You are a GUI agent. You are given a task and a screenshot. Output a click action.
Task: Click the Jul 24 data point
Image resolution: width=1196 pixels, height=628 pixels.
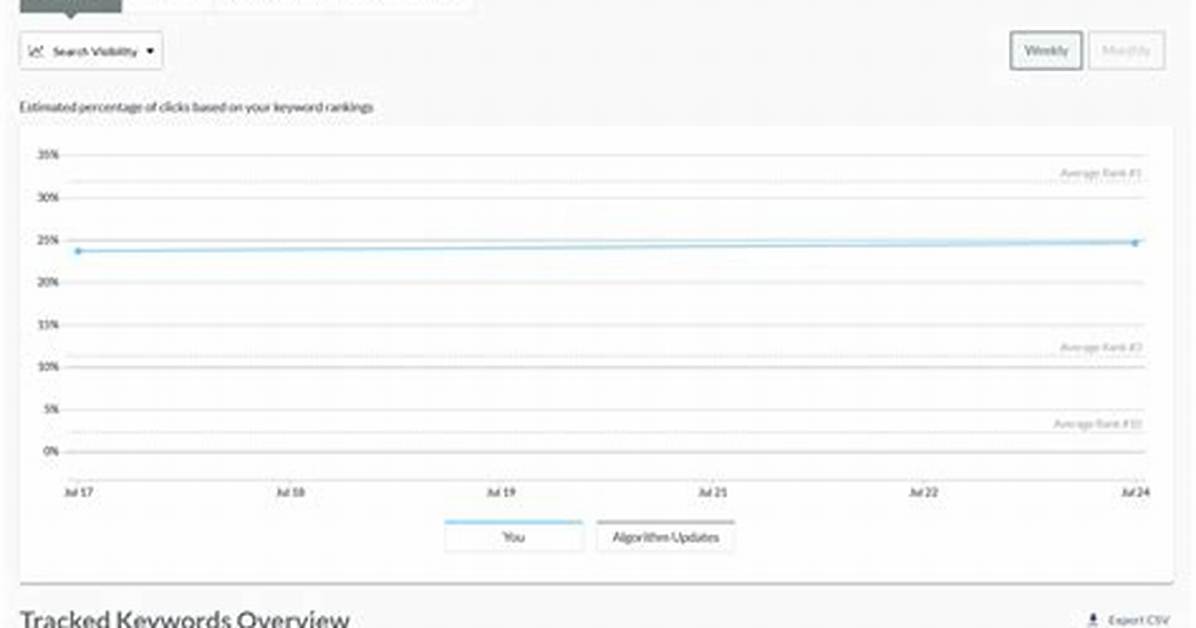pyautogui.click(x=1135, y=243)
